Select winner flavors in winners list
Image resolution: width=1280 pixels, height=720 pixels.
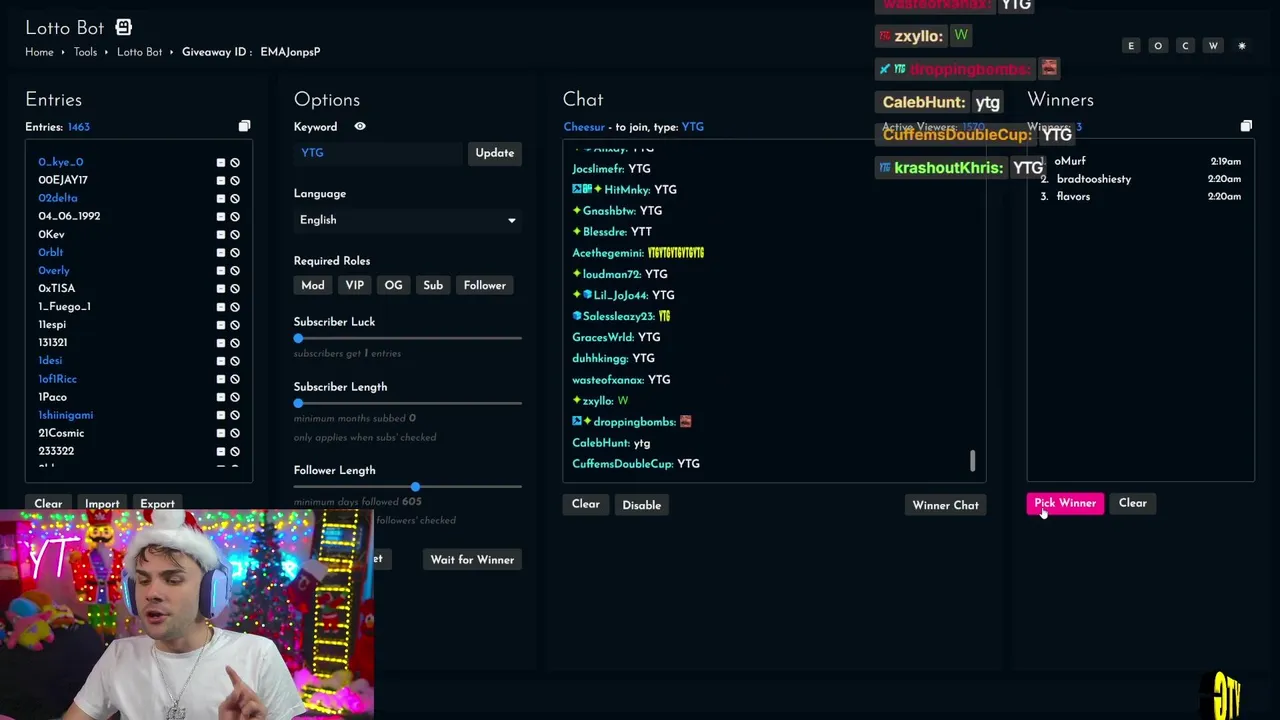pos(1073,197)
